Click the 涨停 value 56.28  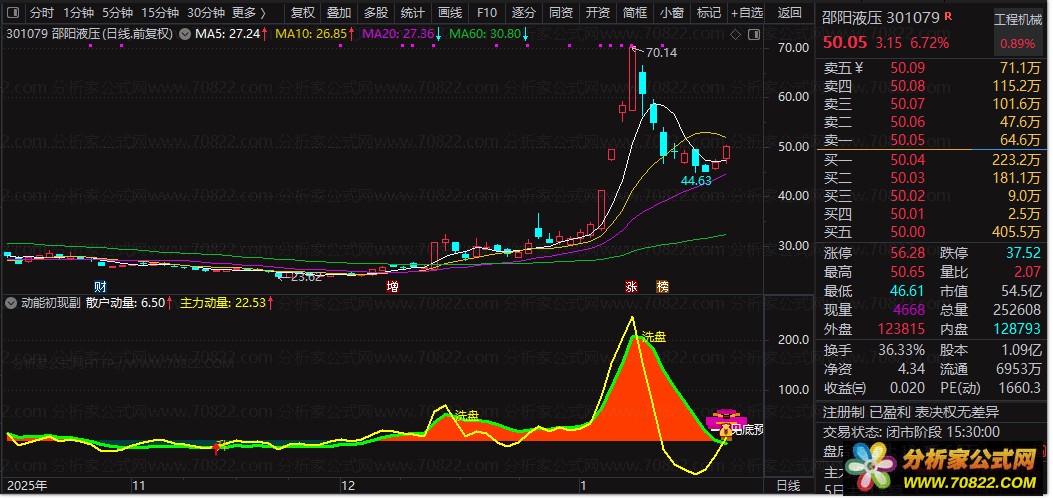[907, 253]
